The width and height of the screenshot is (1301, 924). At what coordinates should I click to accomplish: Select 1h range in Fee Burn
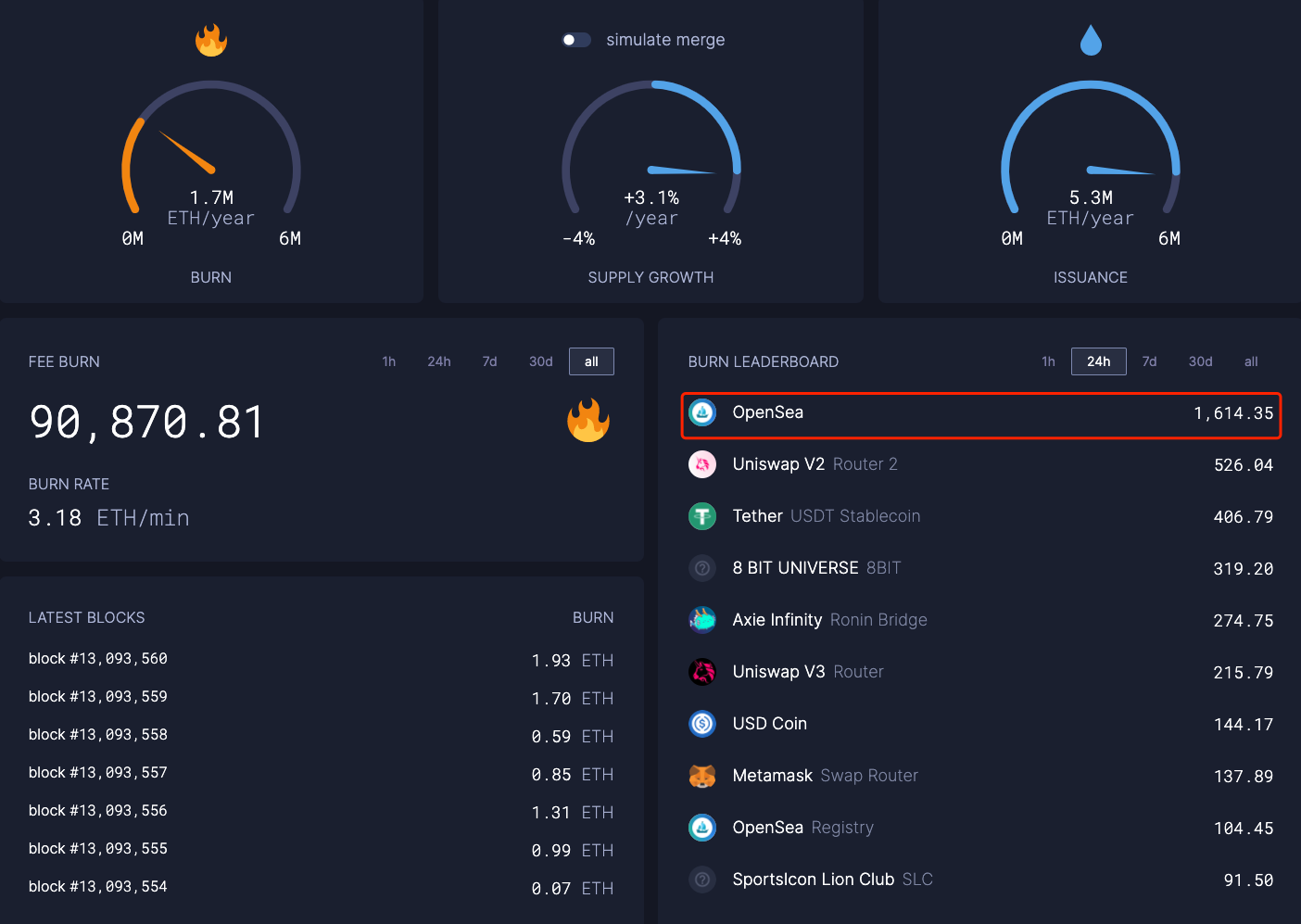pyautogui.click(x=389, y=361)
